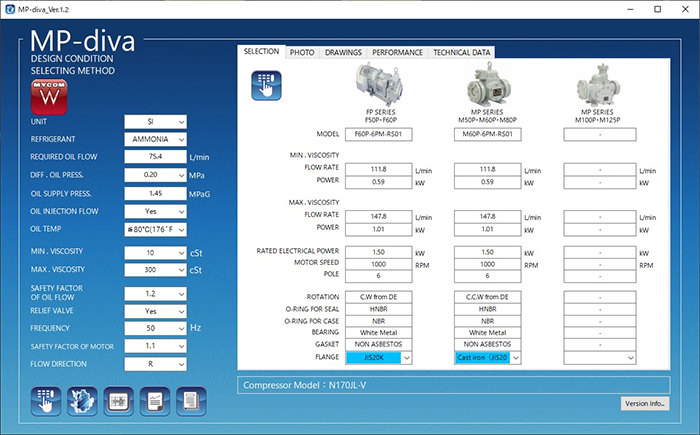This screenshot has height=435, width=700.
Task: Open the pump photo icon in bottom toolbar
Action: tap(82, 401)
